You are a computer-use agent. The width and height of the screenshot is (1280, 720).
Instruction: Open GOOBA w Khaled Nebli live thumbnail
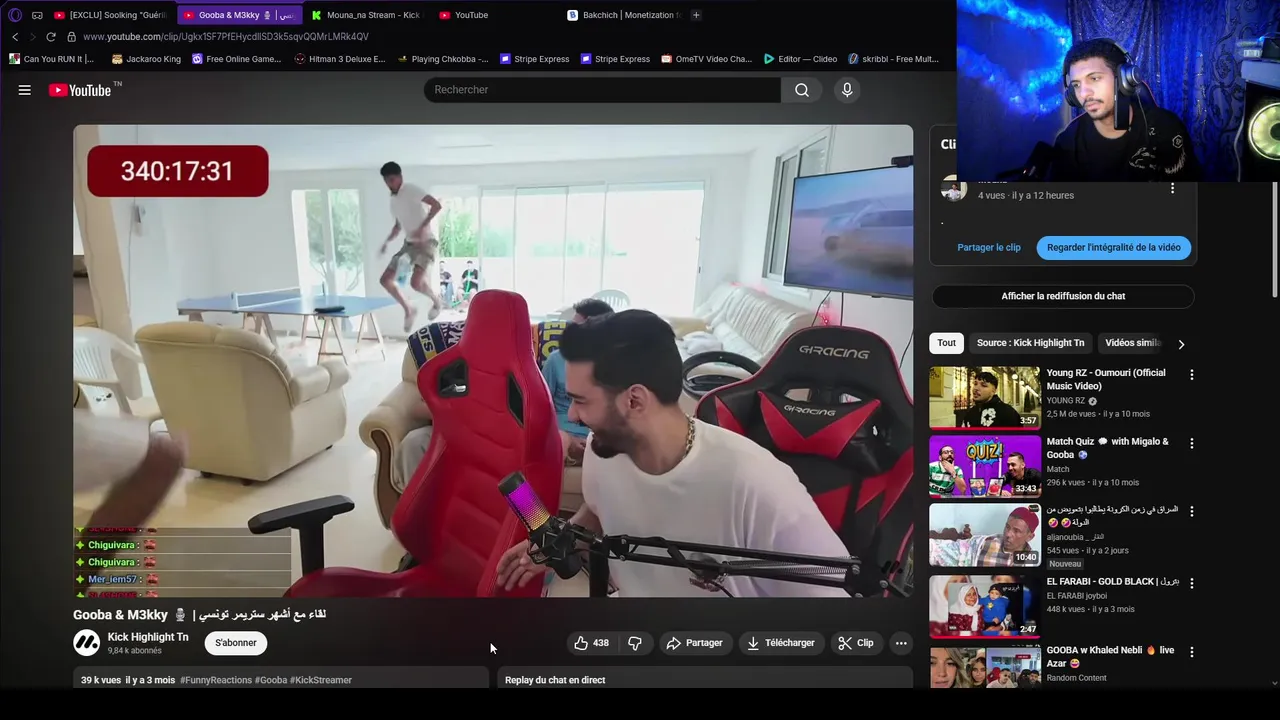[x=985, y=667]
